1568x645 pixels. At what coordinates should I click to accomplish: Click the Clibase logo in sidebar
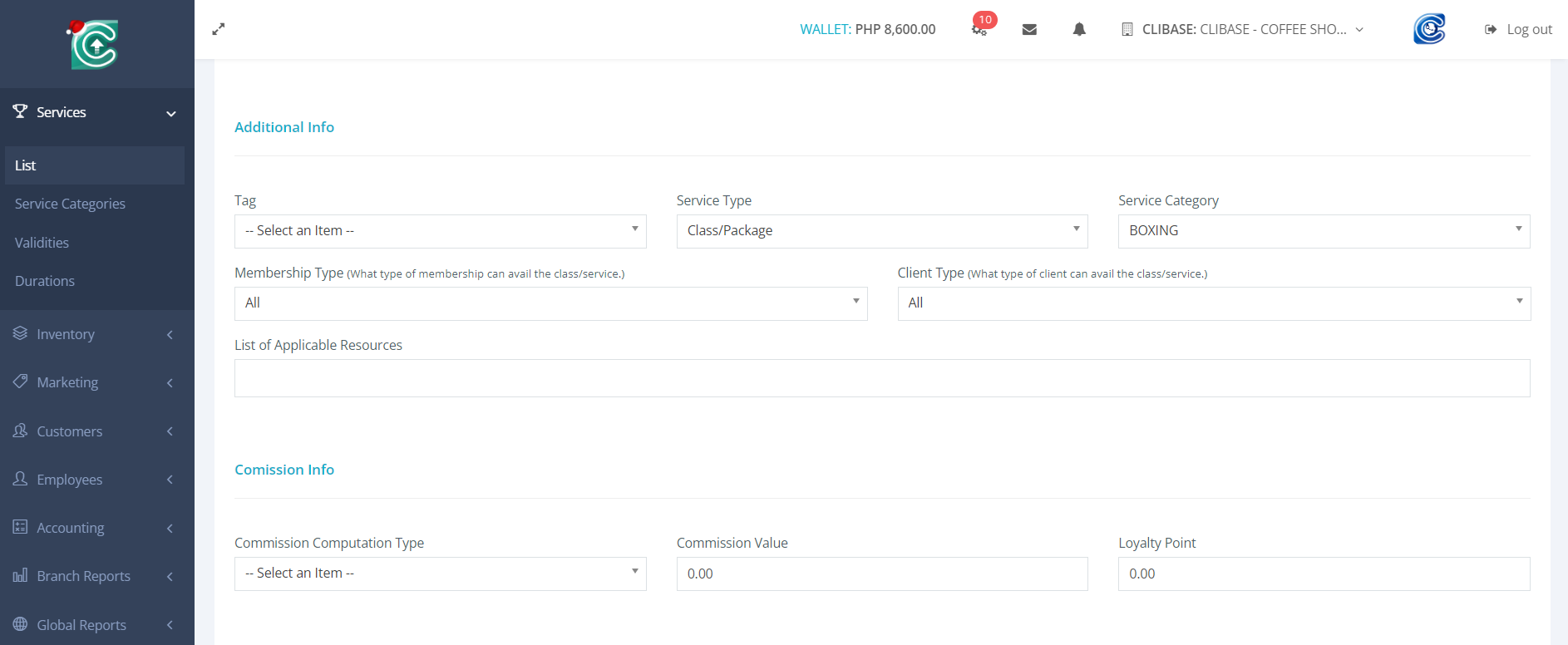coord(95,44)
